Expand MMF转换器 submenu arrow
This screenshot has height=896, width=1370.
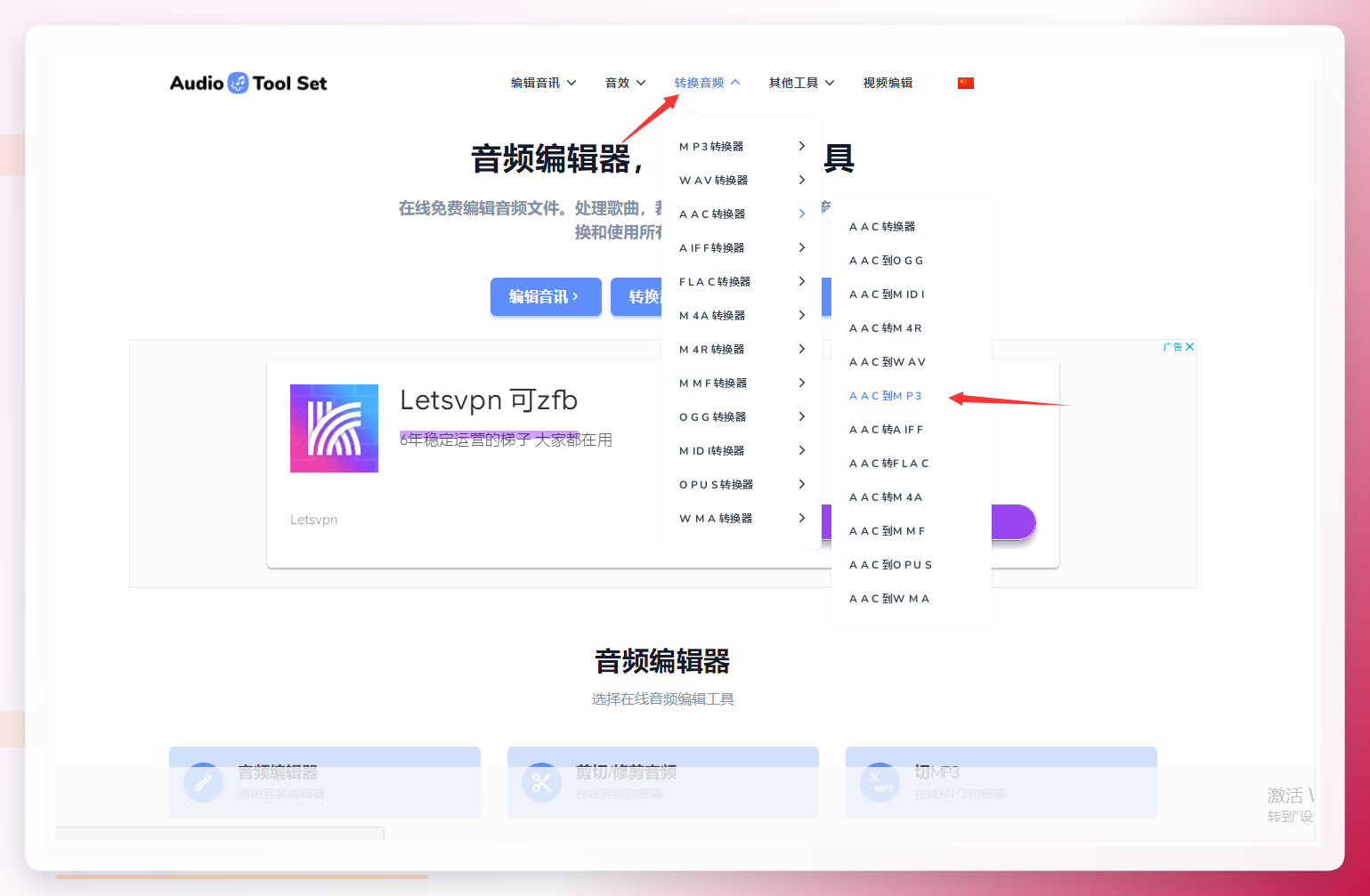[x=801, y=383]
